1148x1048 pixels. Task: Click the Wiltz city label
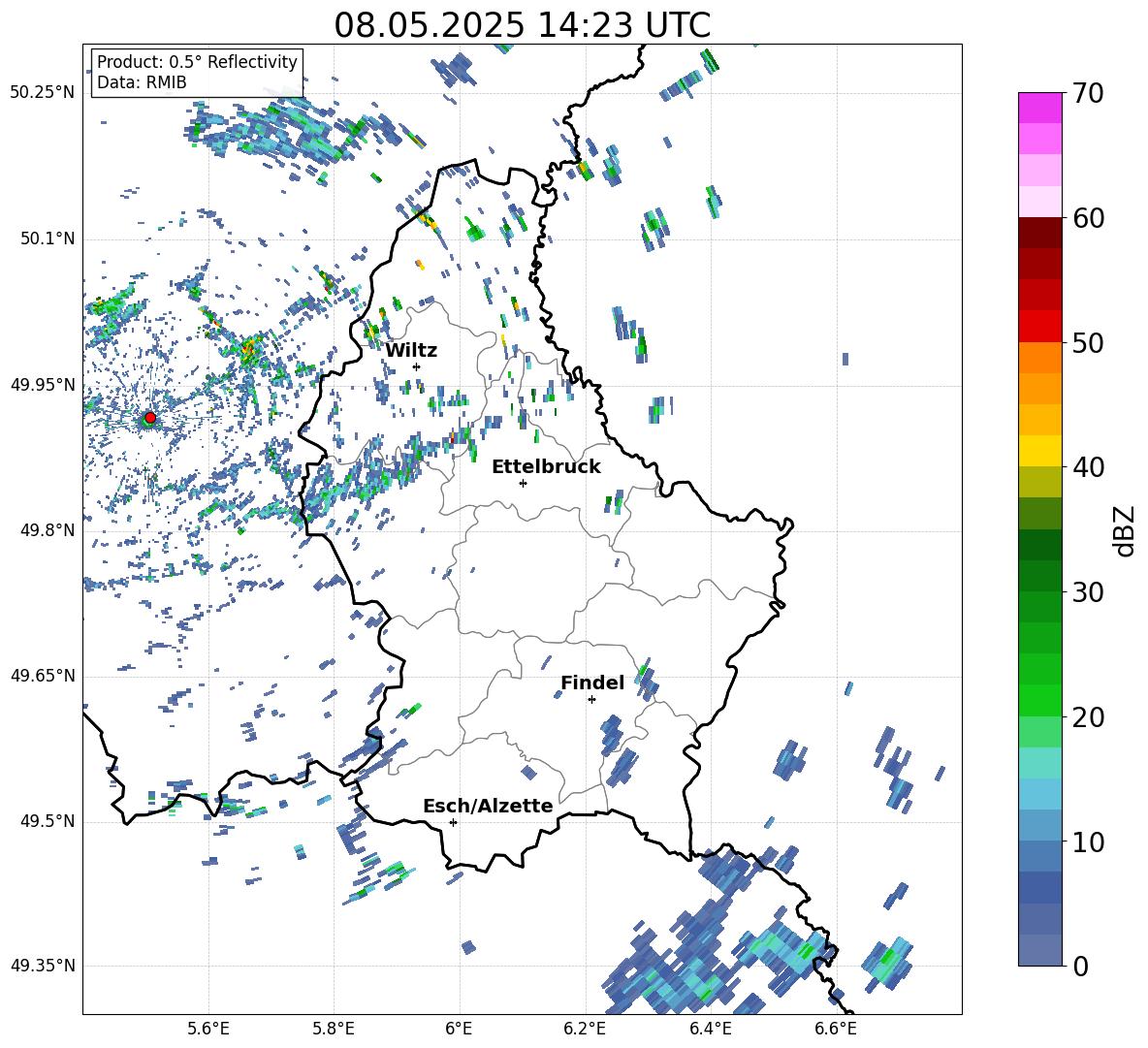[411, 350]
